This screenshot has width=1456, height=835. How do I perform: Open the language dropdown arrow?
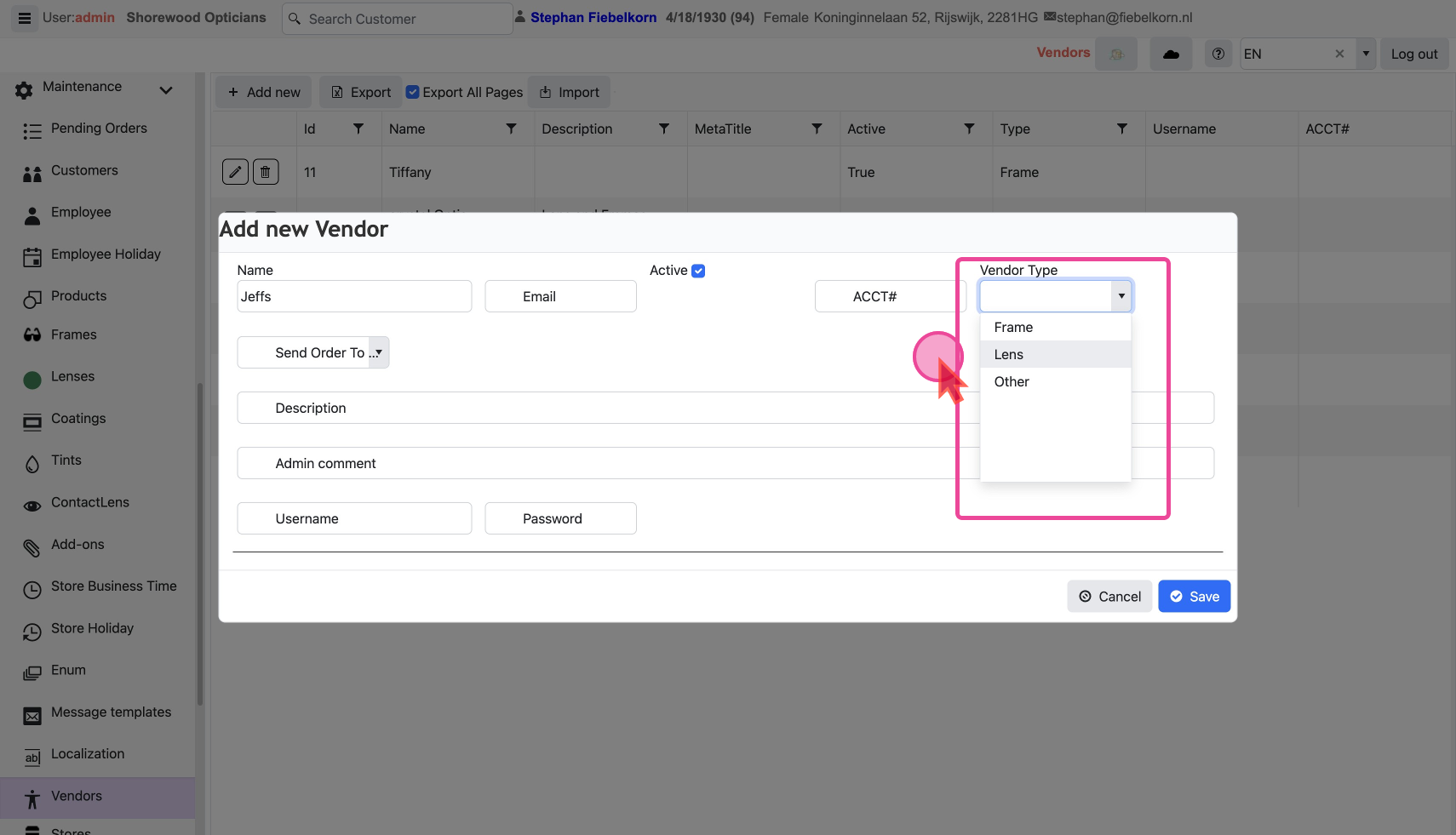click(1366, 54)
